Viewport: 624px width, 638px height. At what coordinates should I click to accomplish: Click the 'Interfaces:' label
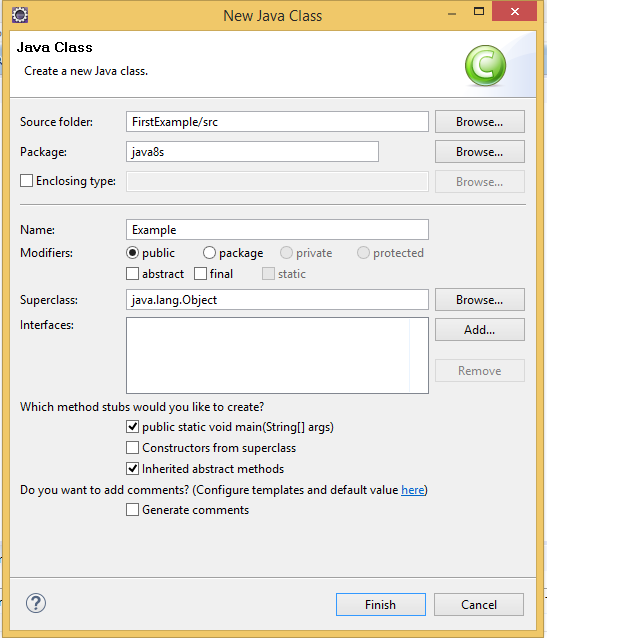point(47,325)
